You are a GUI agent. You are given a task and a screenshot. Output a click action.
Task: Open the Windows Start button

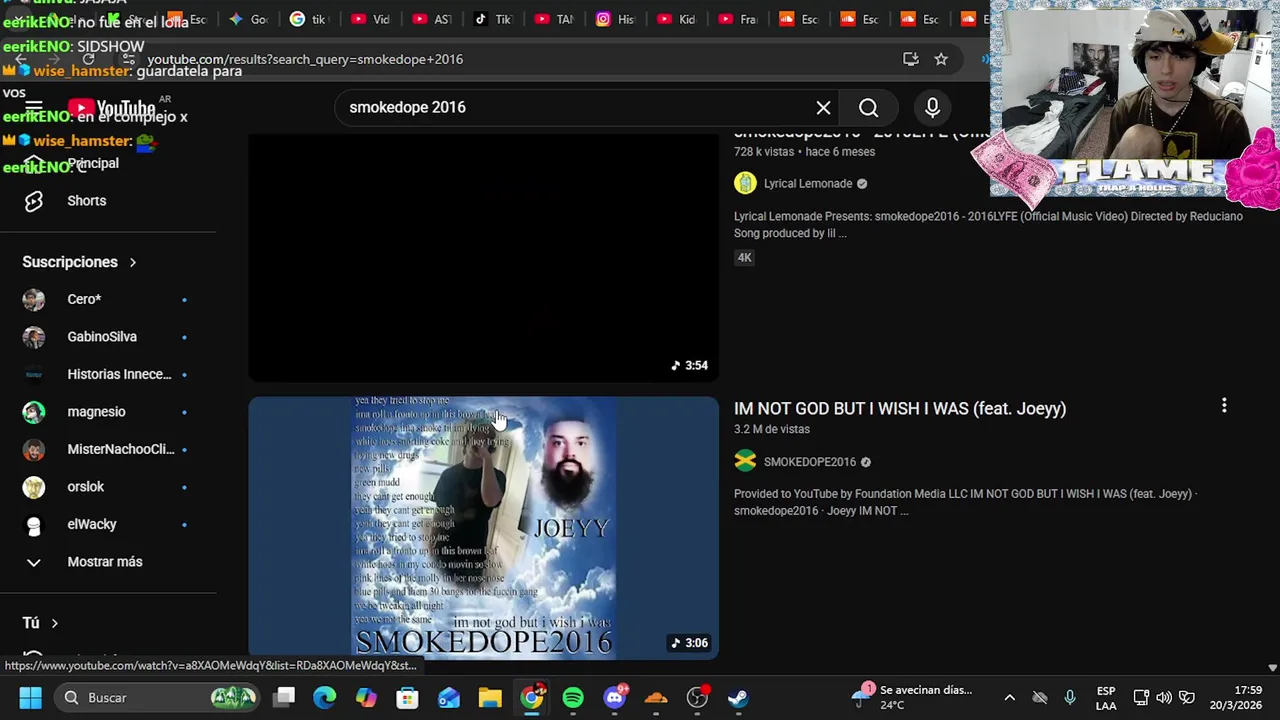[30, 697]
